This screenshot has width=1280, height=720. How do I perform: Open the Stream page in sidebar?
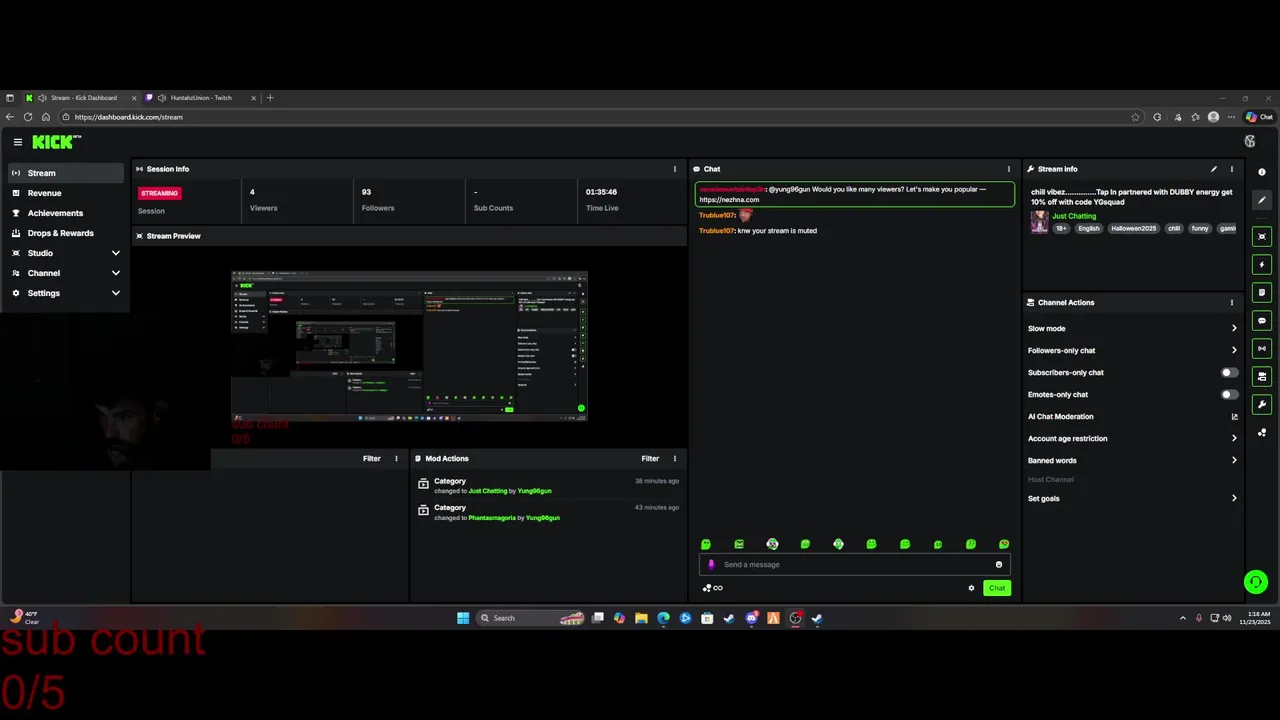pos(66,173)
